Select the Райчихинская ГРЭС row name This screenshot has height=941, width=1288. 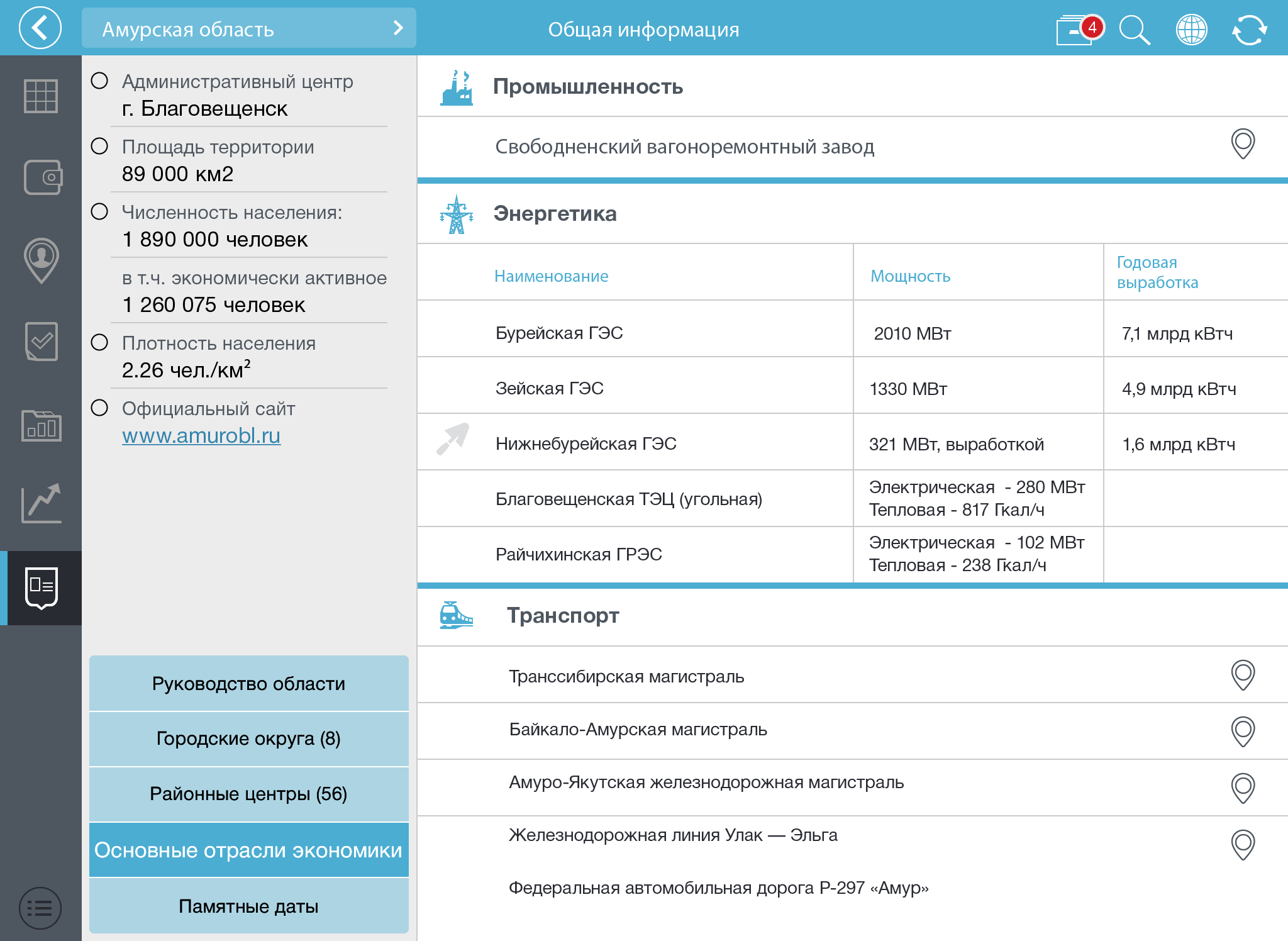pyautogui.click(x=579, y=554)
